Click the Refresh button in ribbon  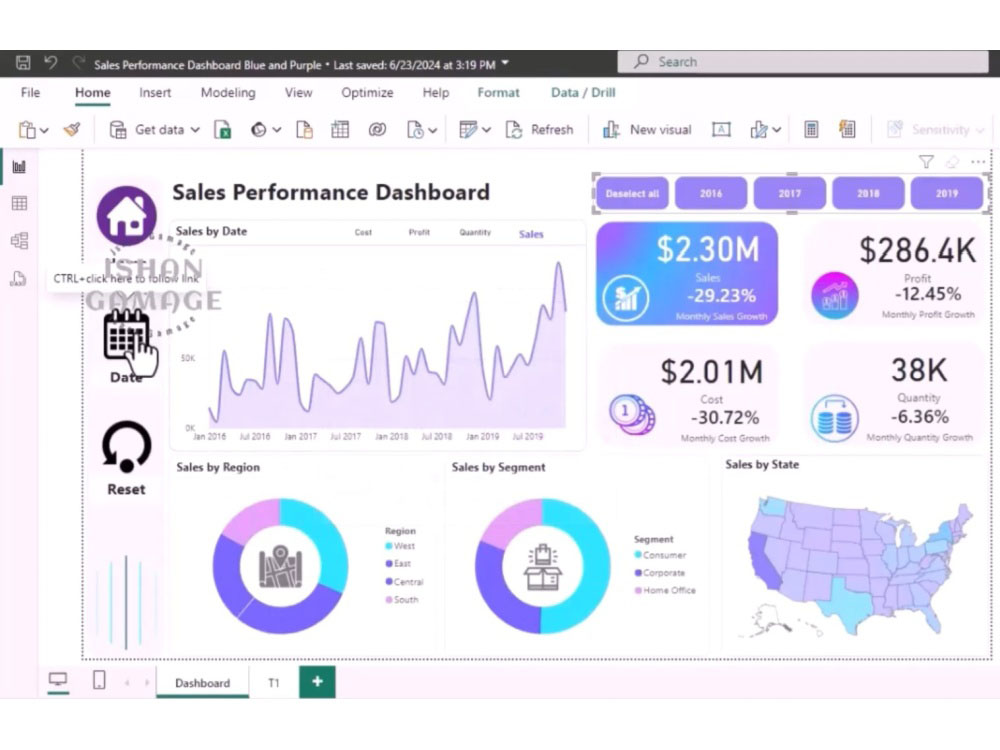540,129
